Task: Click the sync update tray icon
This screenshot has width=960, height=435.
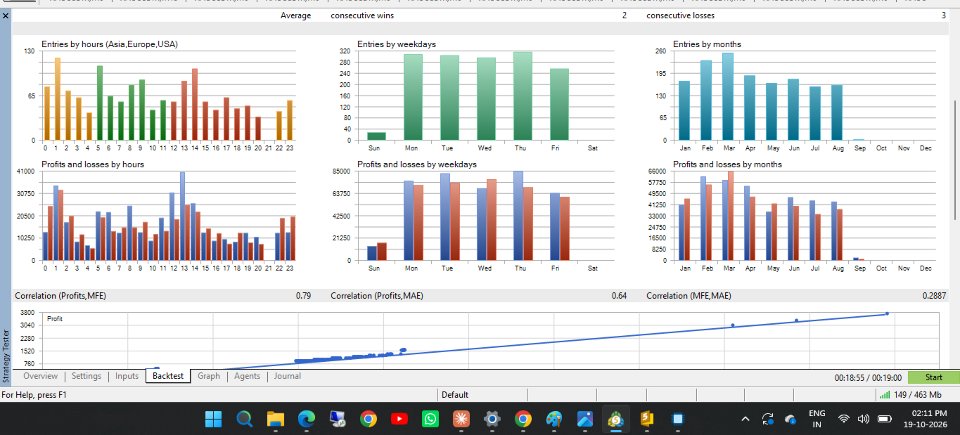Action: point(768,420)
